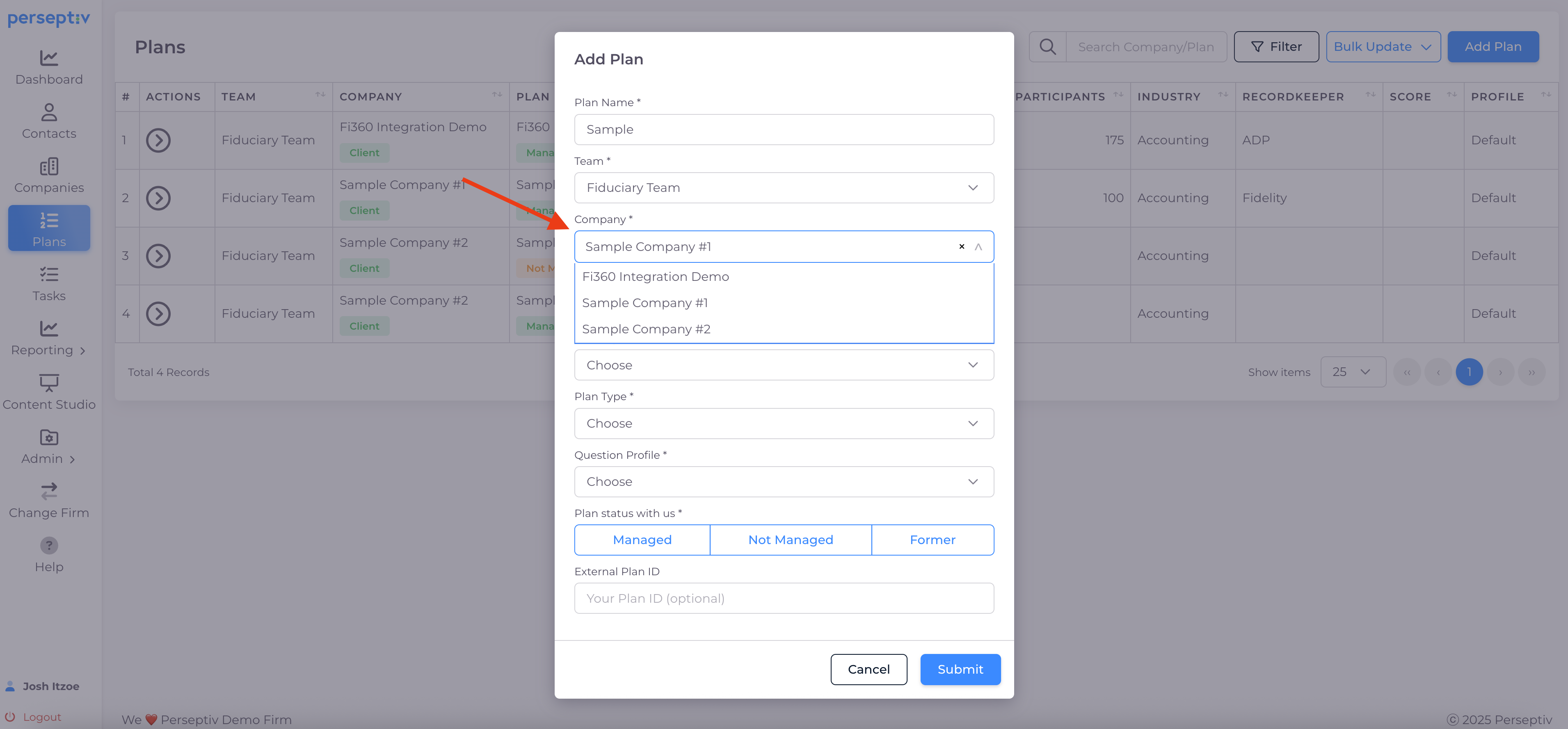Open the Tasks checklist icon
Image resolution: width=1568 pixels, height=729 pixels.
[x=49, y=275]
